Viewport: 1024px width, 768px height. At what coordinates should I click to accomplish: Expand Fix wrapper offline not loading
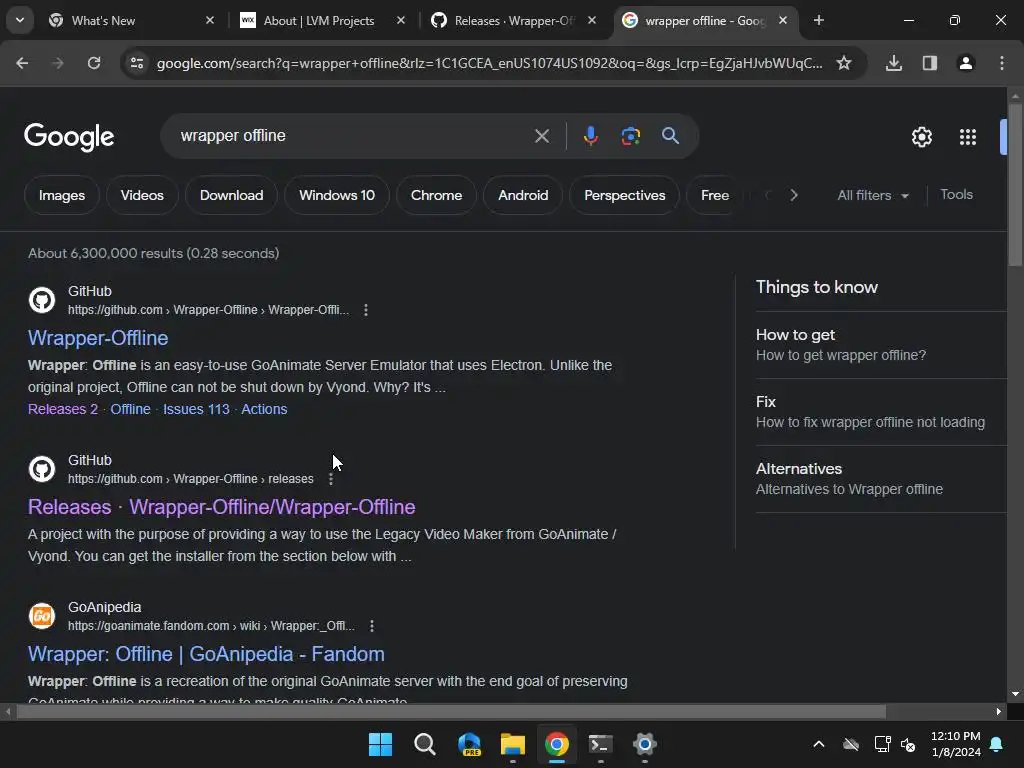tap(881, 412)
